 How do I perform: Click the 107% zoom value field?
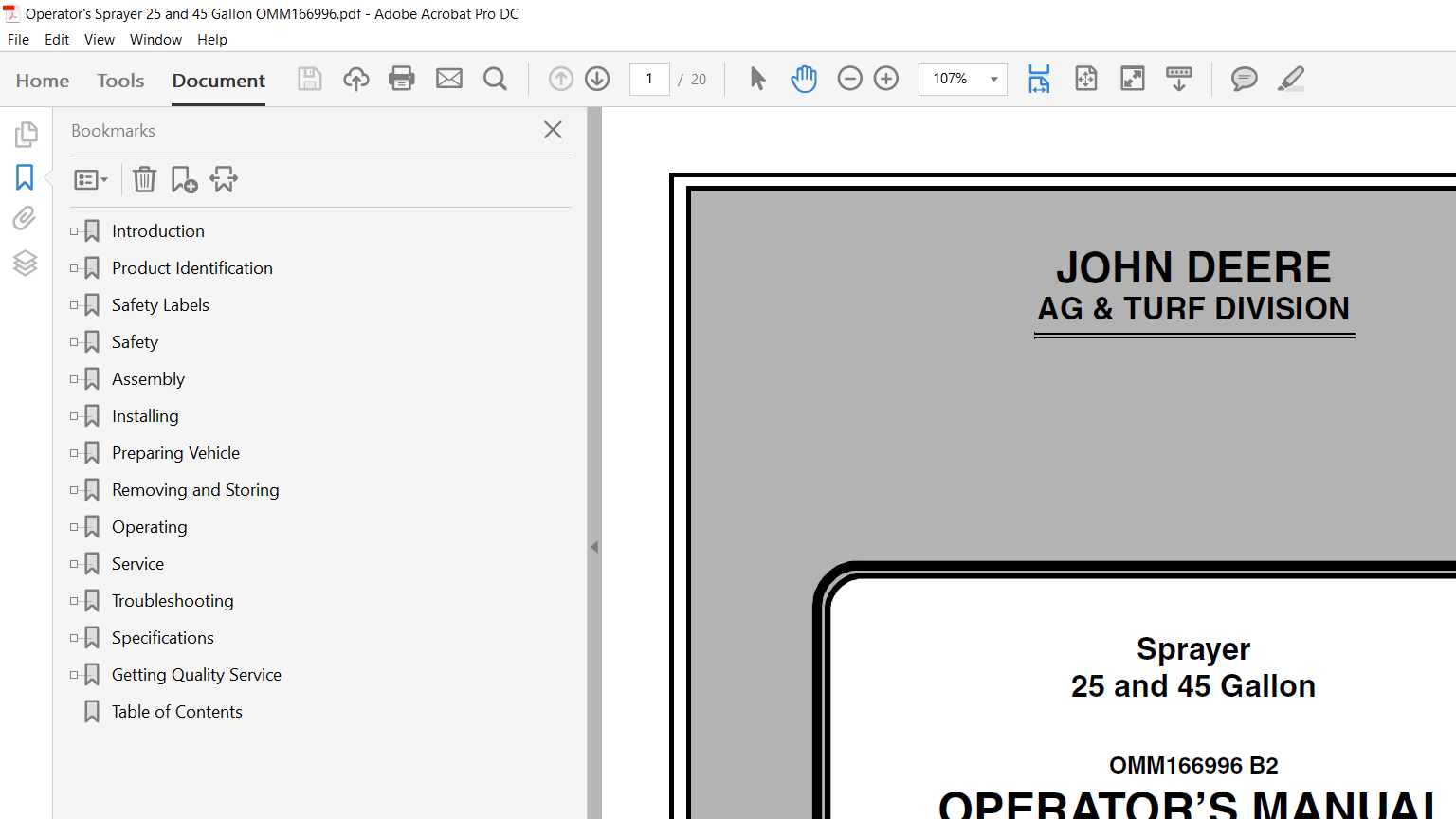point(951,79)
